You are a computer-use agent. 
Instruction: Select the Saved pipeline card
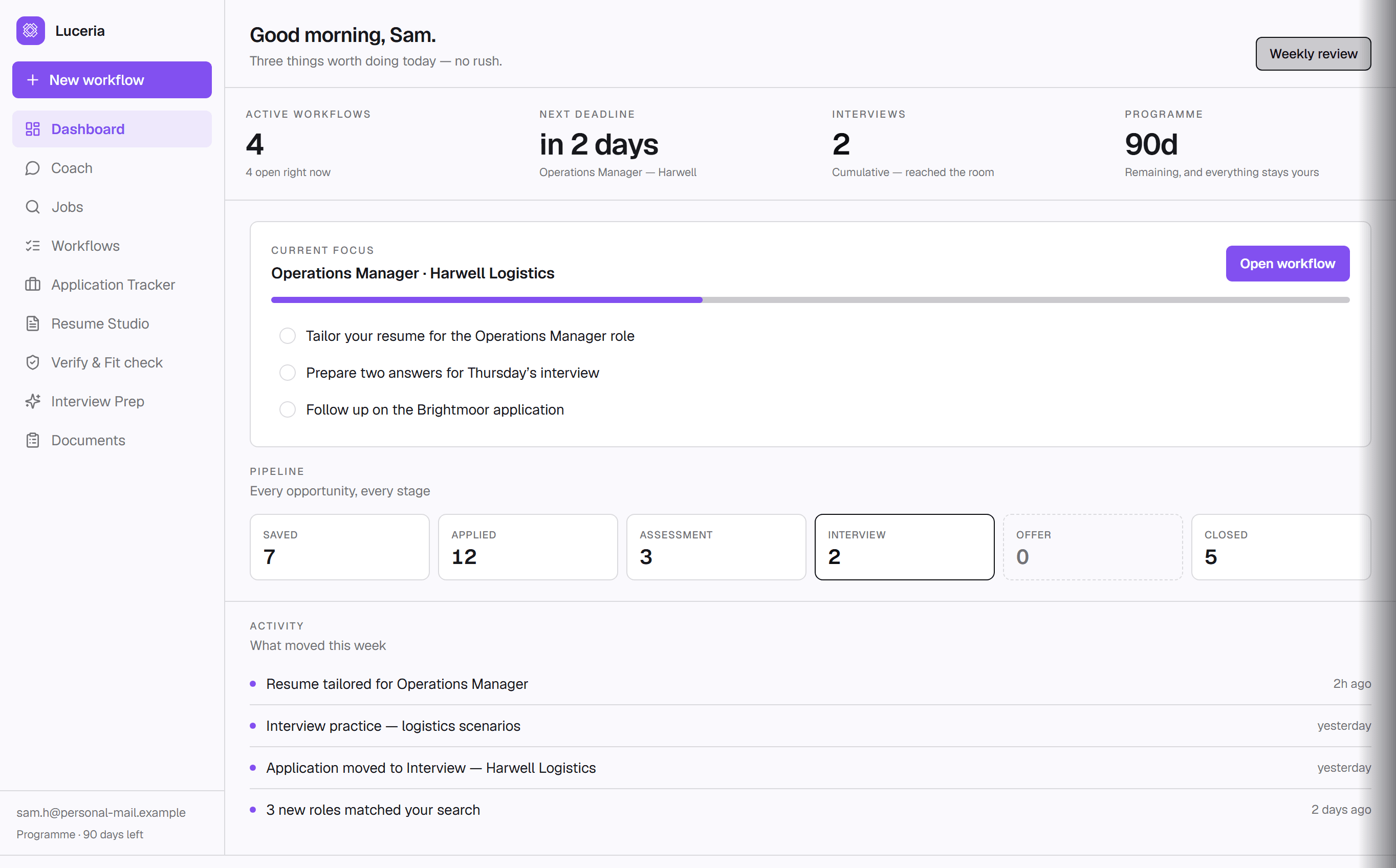[x=340, y=547]
